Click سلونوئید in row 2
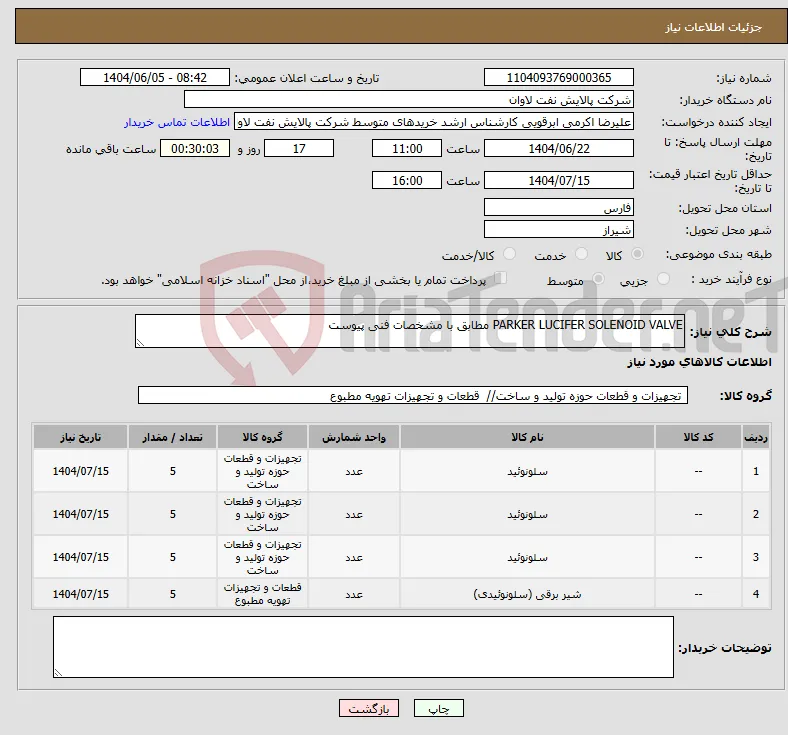The height and width of the screenshot is (735, 788). 527,514
